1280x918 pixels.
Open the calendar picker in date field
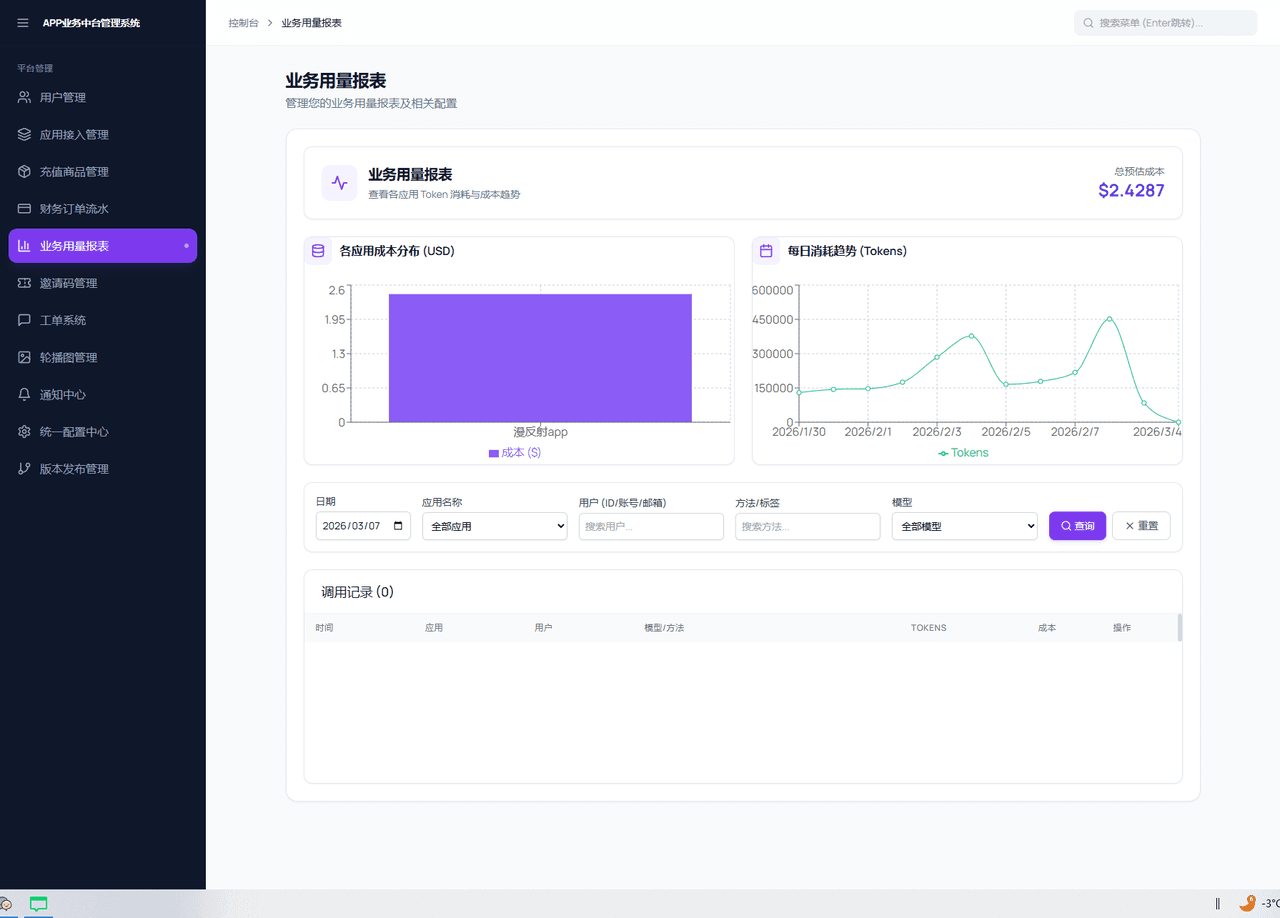(x=399, y=526)
